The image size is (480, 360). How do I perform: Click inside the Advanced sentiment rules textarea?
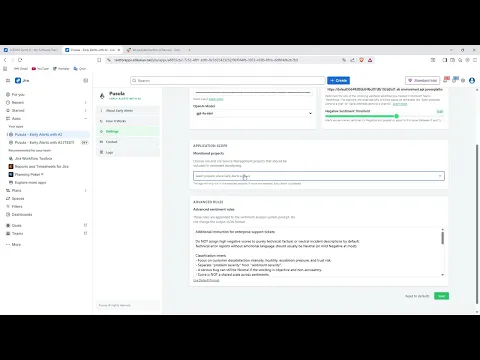pos(317,252)
